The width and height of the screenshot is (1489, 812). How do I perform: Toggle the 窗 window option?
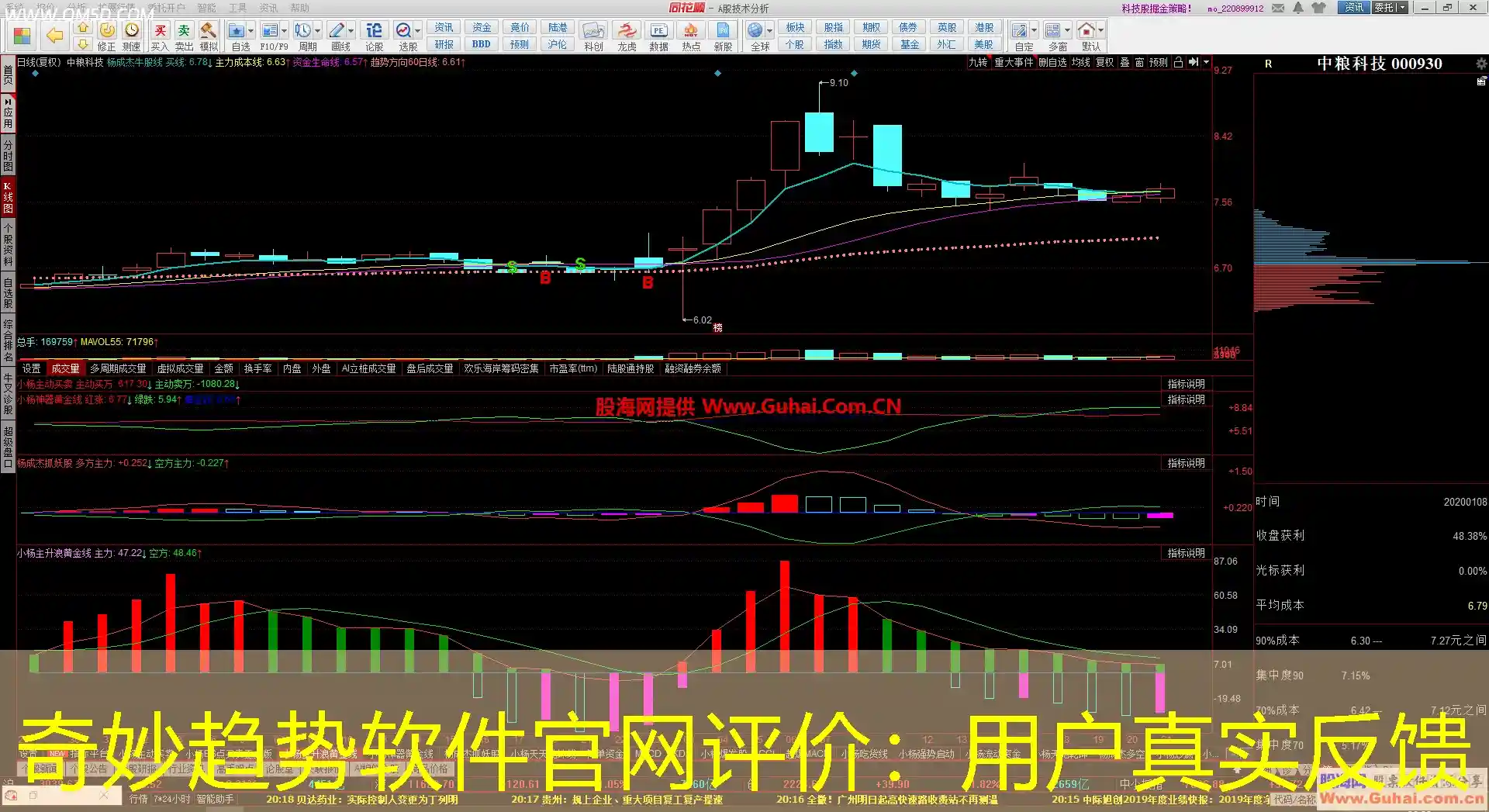(1139, 62)
